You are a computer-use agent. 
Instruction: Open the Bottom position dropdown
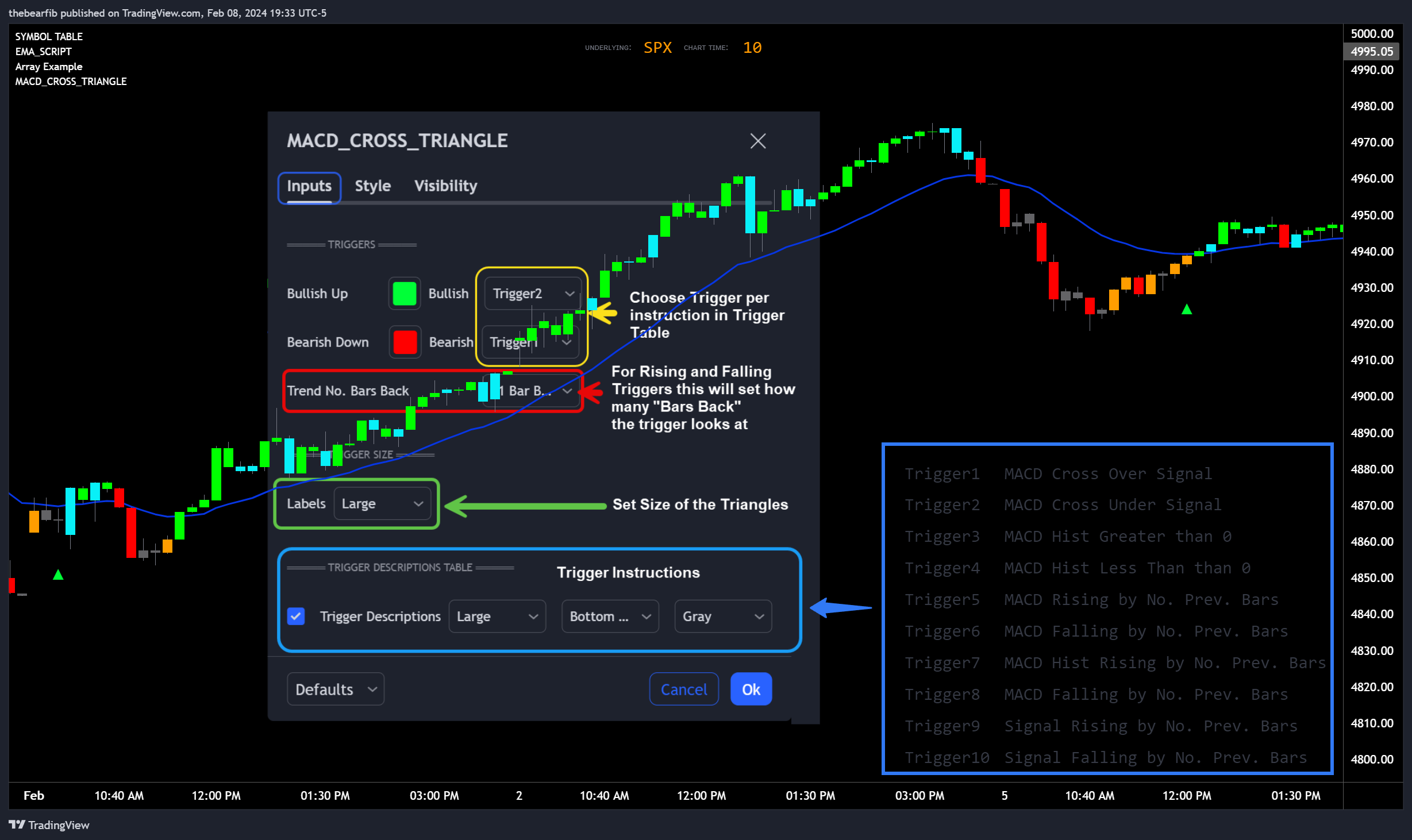coord(610,616)
